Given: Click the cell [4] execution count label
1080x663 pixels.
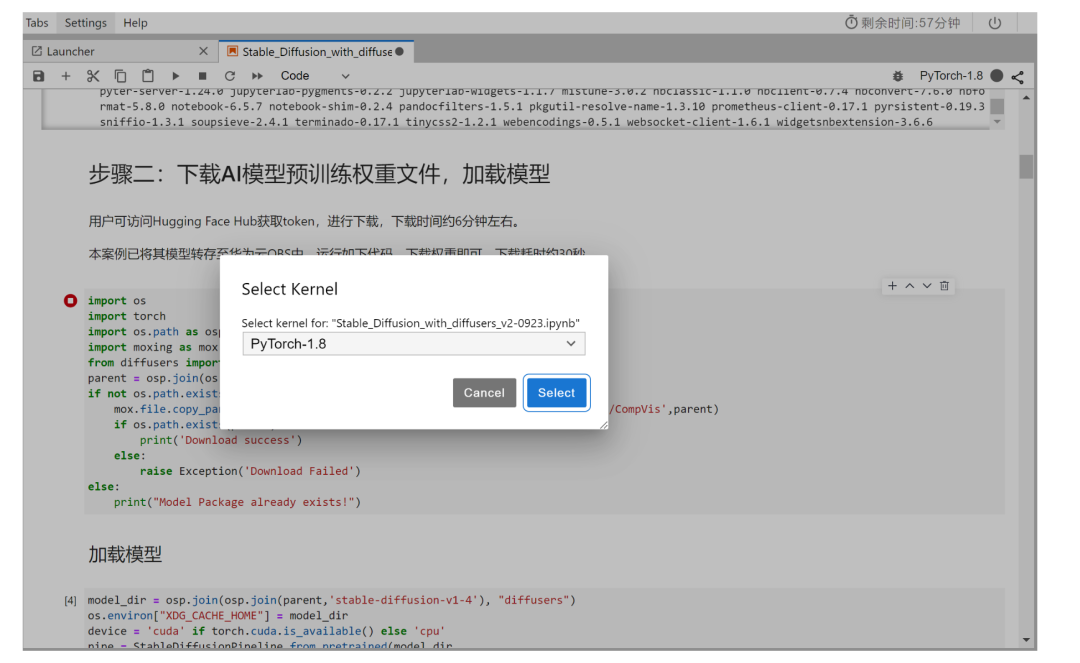Looking at the screenshot, I should pyautogui.click(x=70, y=600).
